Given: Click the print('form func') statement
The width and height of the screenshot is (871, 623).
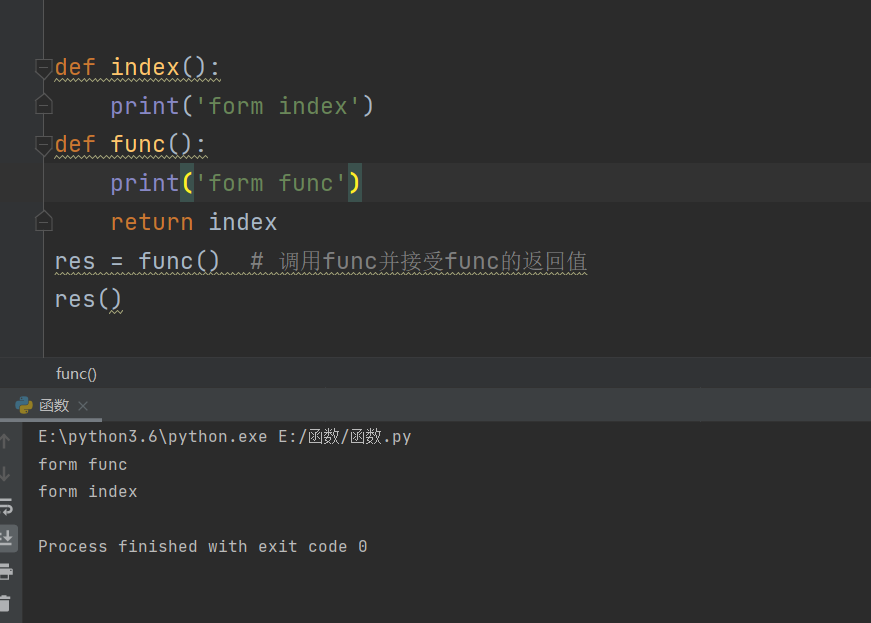Looking at the screenshot, I should click(x=236, y=183).
